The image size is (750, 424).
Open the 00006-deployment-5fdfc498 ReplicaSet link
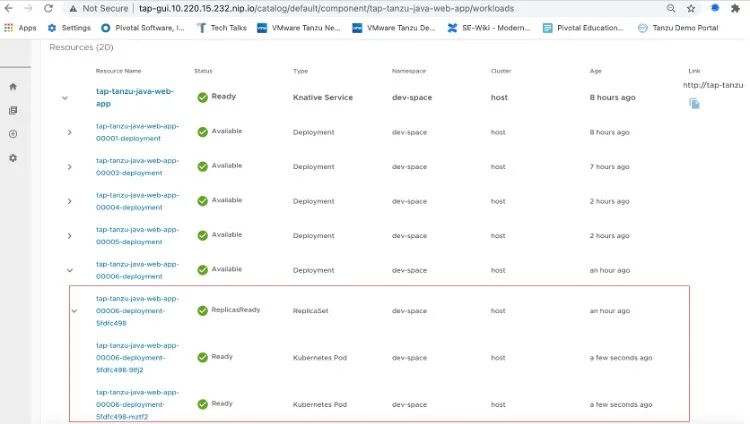(137, 311)
